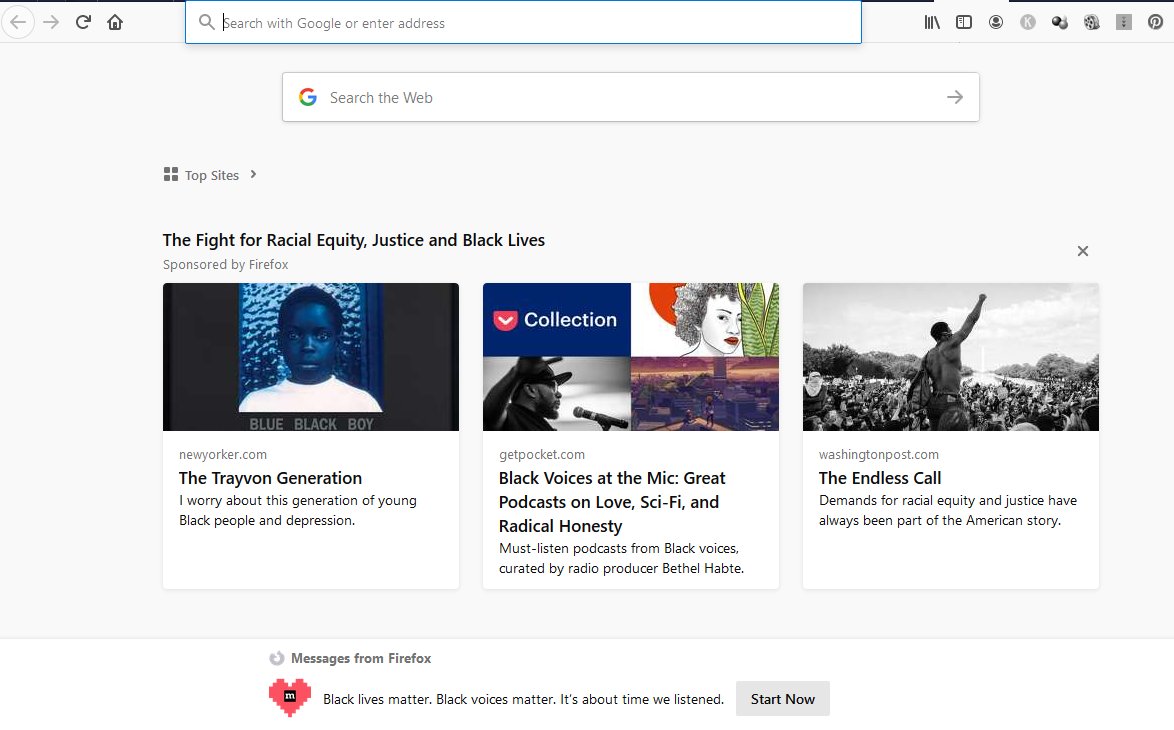The image size is (1174, 730).
Task: Expand the Top Sites section chevron
Action: pyautogui.click(x=253, y=174)
